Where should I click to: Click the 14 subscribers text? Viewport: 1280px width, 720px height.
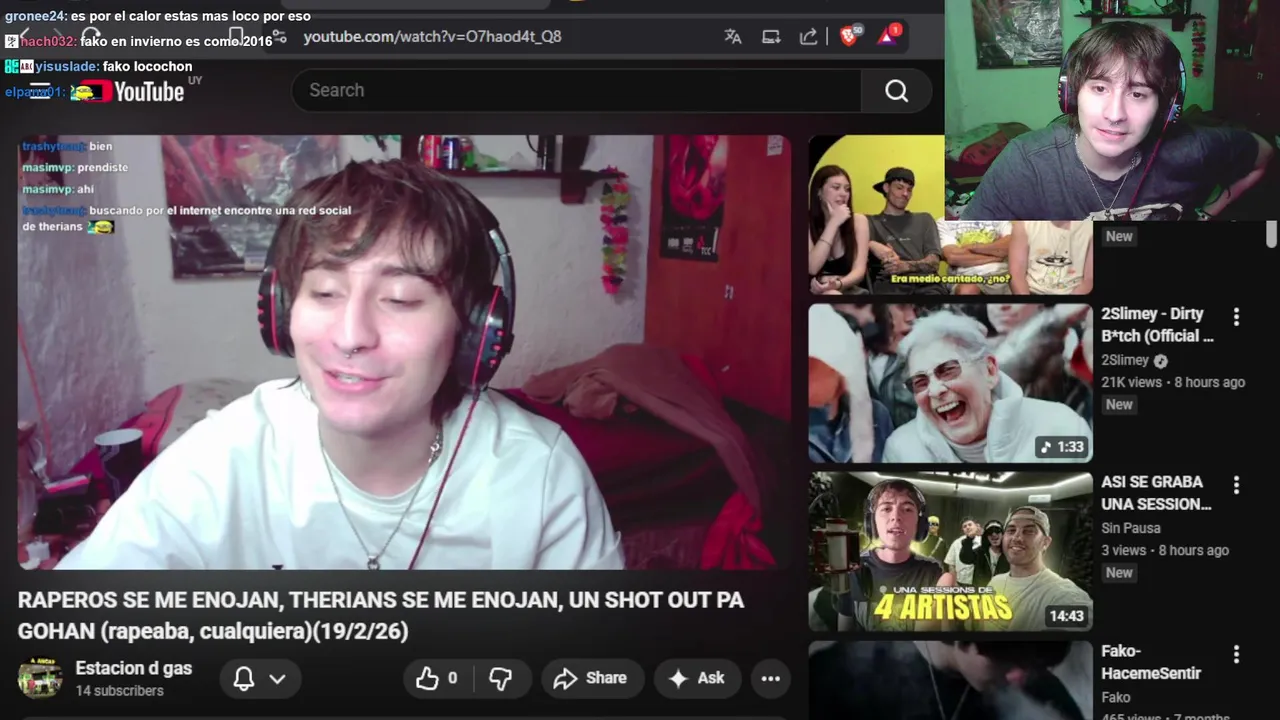[x=119, y=691]
